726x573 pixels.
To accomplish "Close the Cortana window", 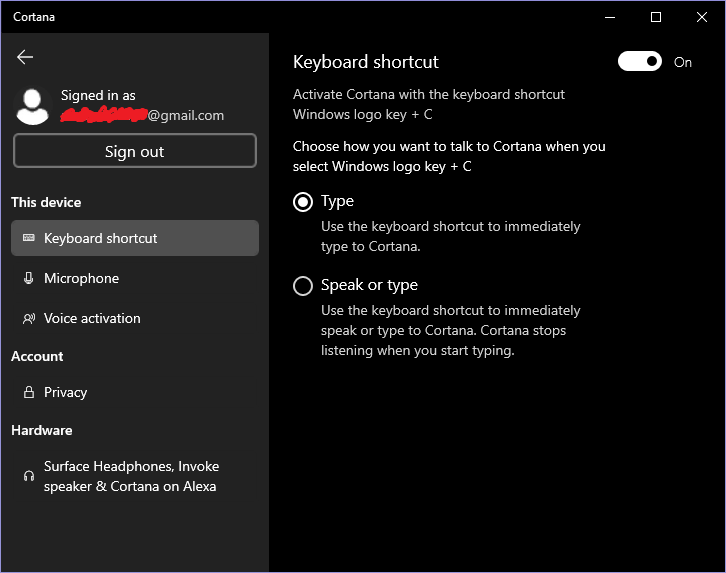I will tap(701, 17).
